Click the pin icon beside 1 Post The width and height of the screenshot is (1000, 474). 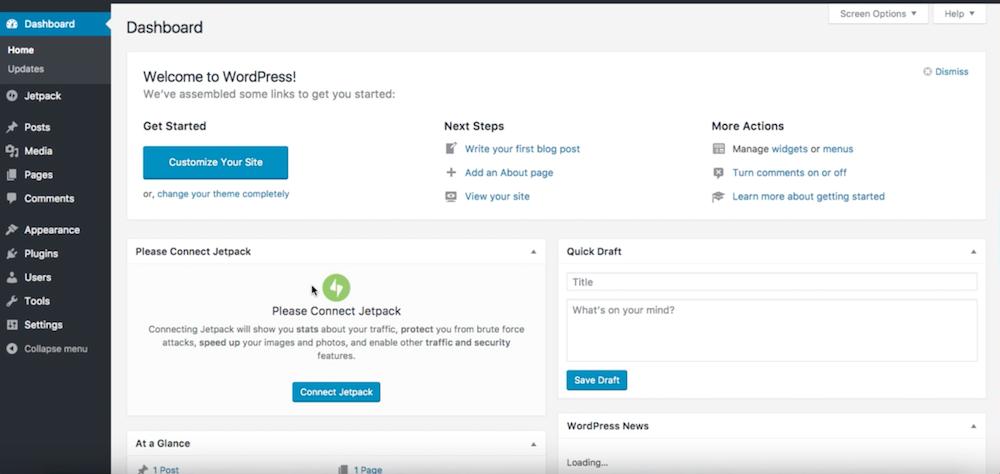143,470
